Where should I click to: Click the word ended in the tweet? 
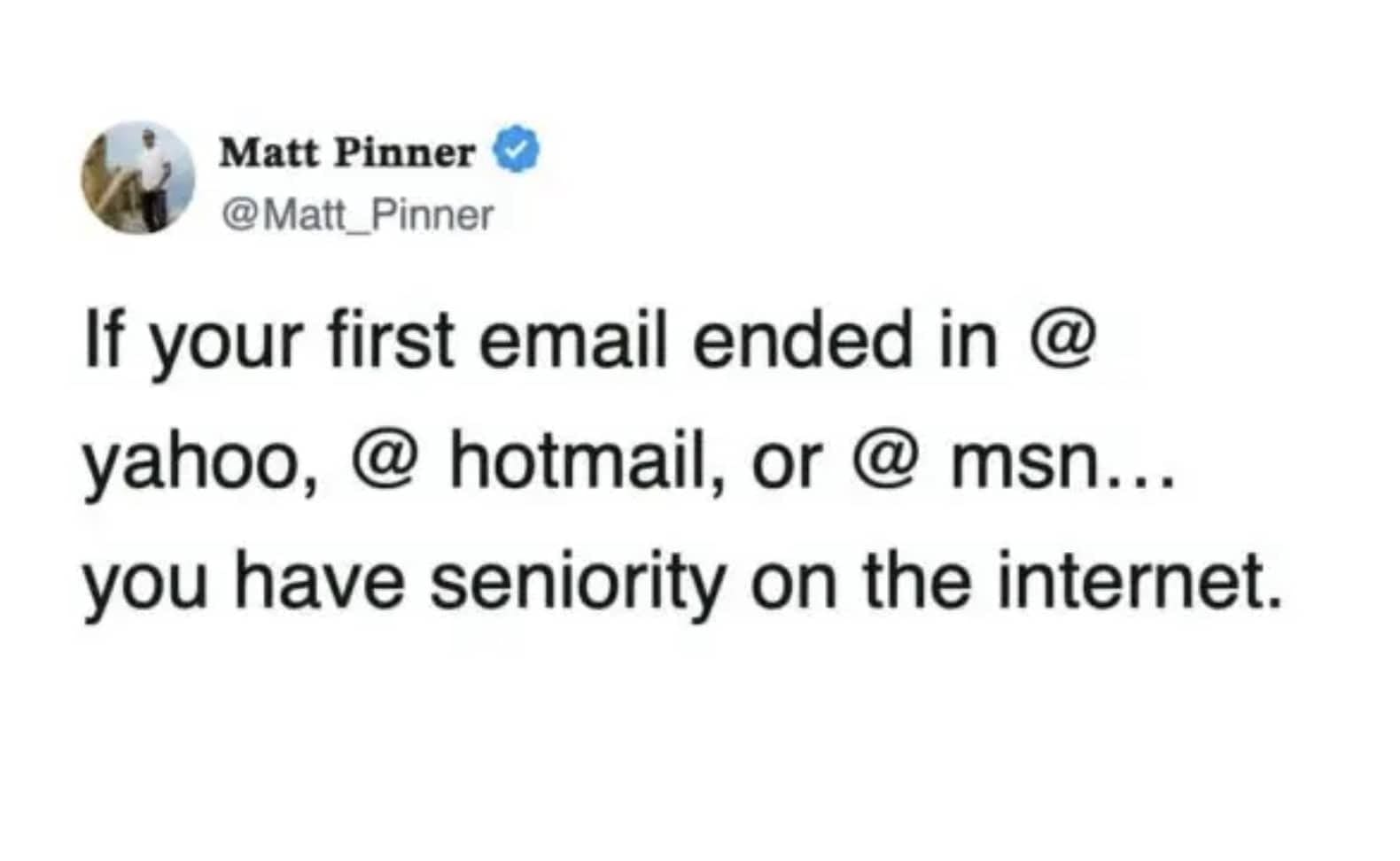(802, 342)
